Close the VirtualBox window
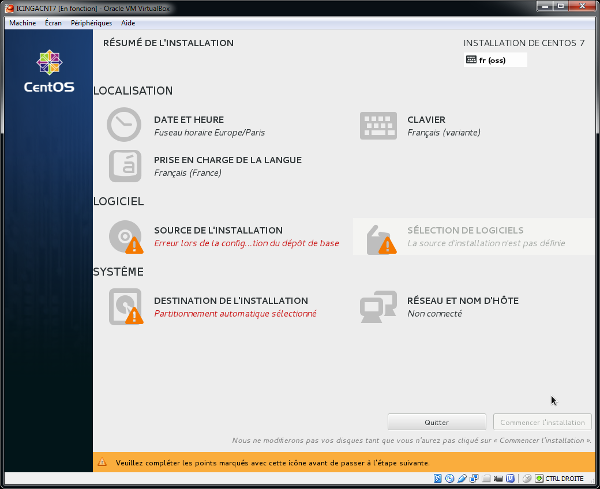Image resolution: width=600 pixels, height=489 pixels. point(582,6)
